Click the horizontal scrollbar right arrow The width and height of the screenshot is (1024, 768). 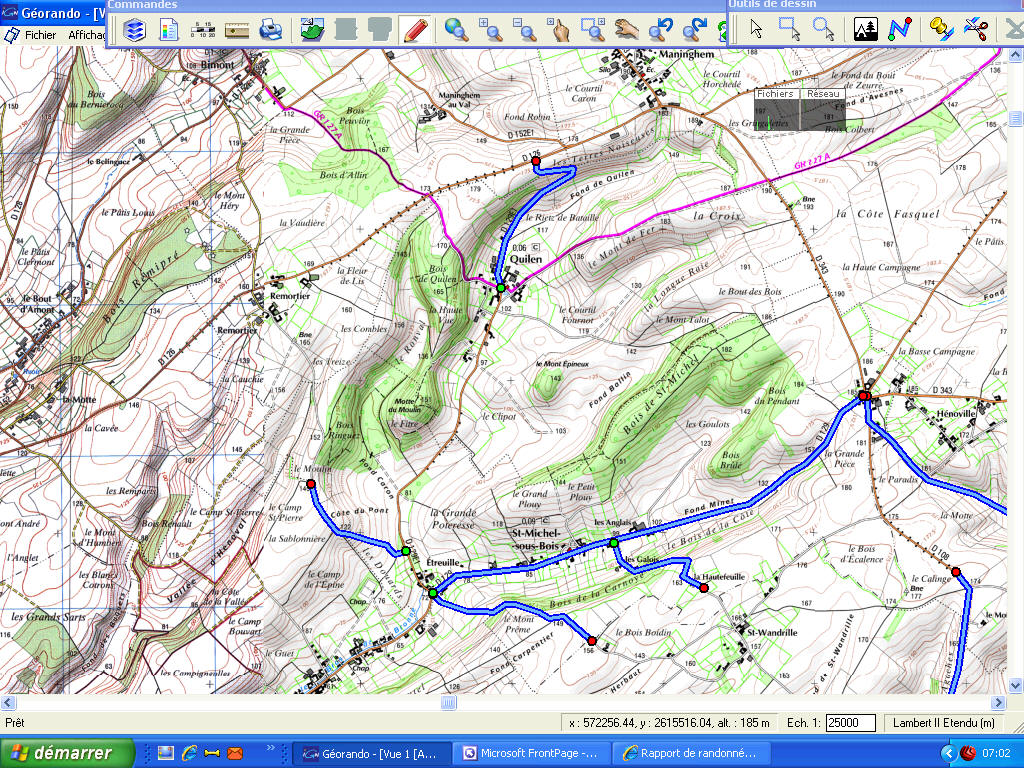point(999,703)
